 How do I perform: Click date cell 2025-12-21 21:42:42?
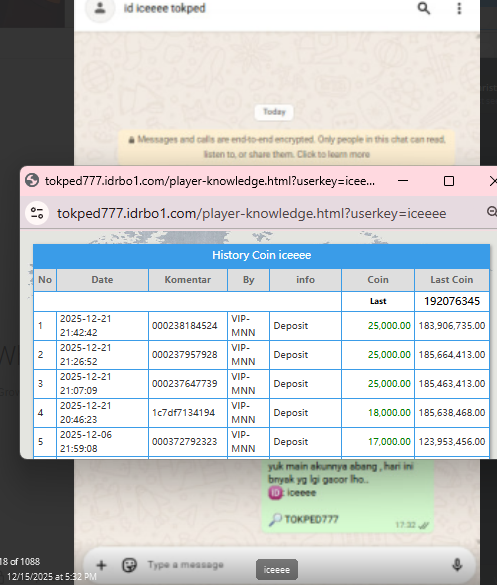102,326
